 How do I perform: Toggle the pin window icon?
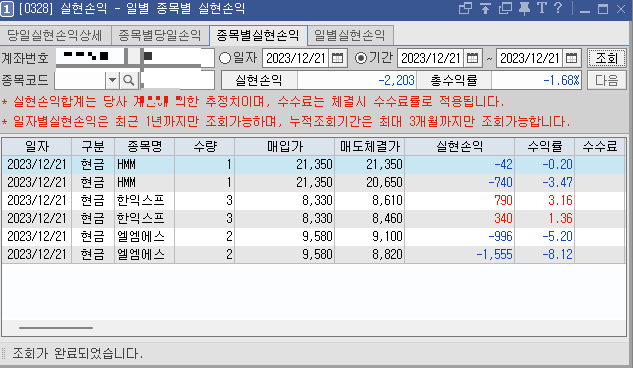point(524,8)
